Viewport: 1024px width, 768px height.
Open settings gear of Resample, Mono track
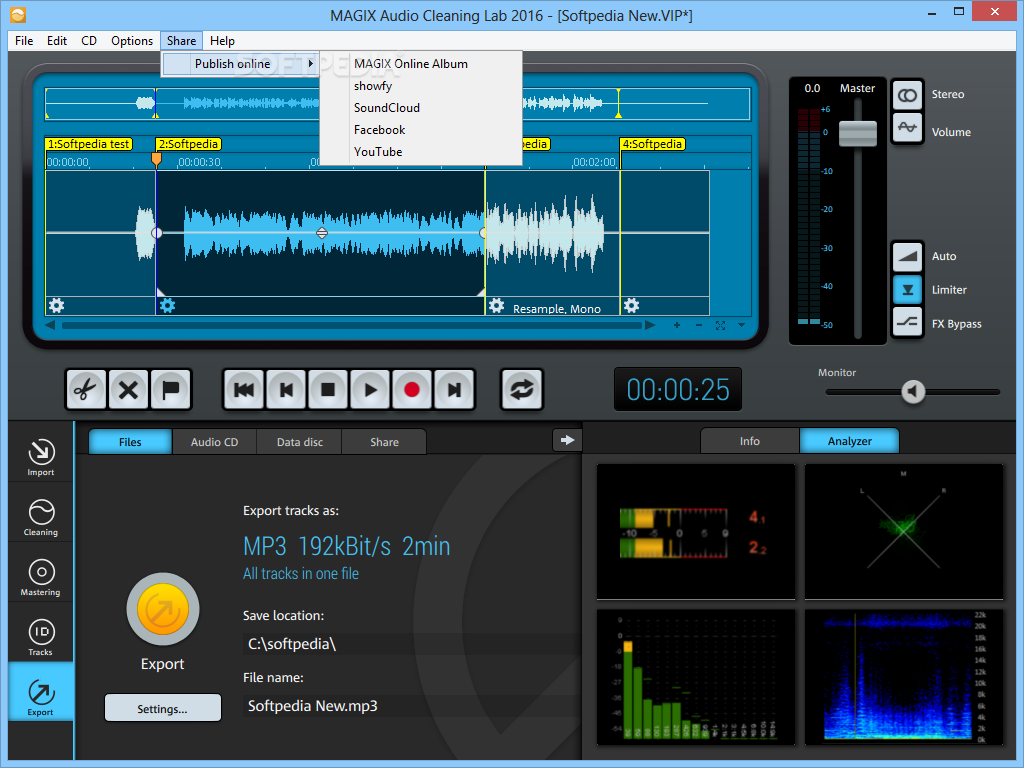click(497, 305)
